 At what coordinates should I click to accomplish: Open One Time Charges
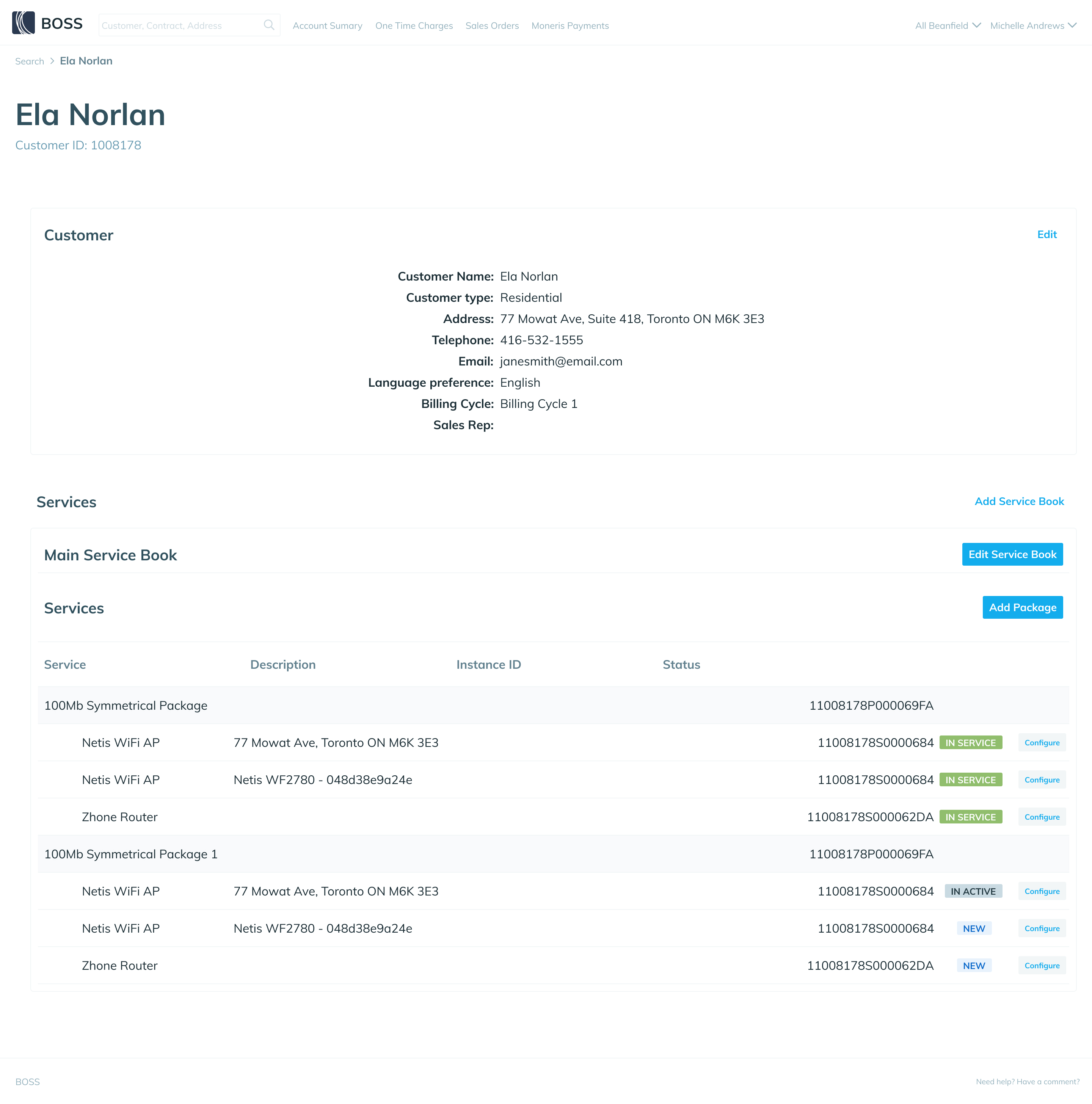[414, 26]
